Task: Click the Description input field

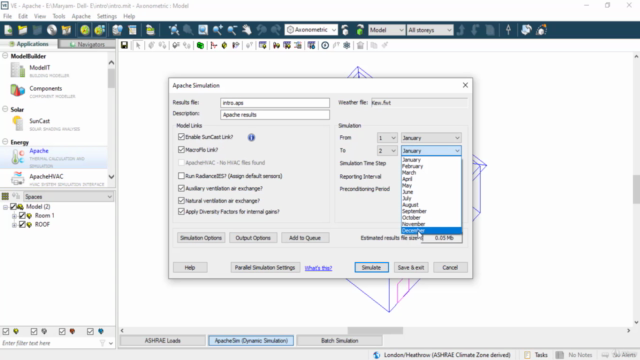Action: pyautogui.click(x=275, y=115)
